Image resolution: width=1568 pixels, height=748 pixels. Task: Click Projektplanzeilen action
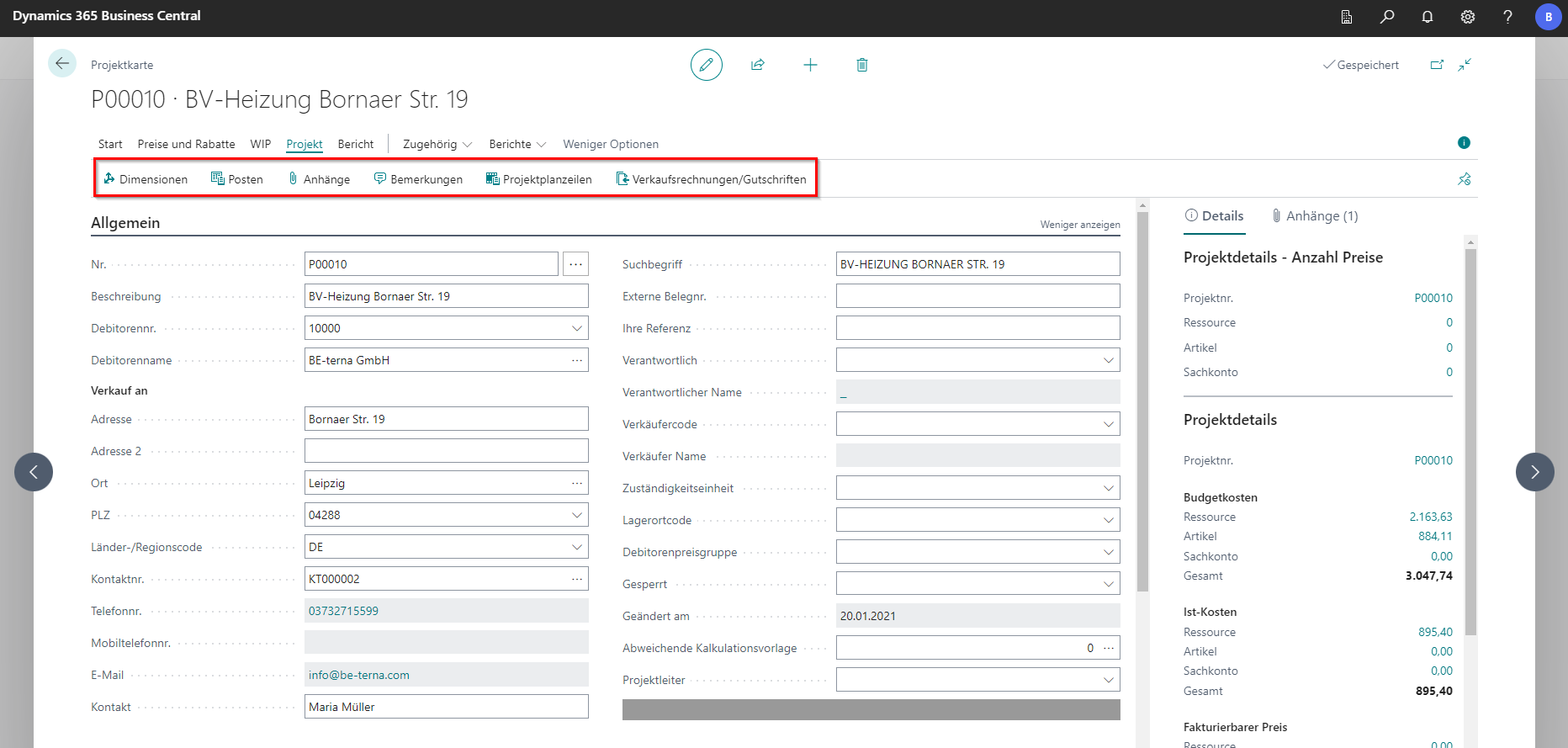(x=539, y=179)
